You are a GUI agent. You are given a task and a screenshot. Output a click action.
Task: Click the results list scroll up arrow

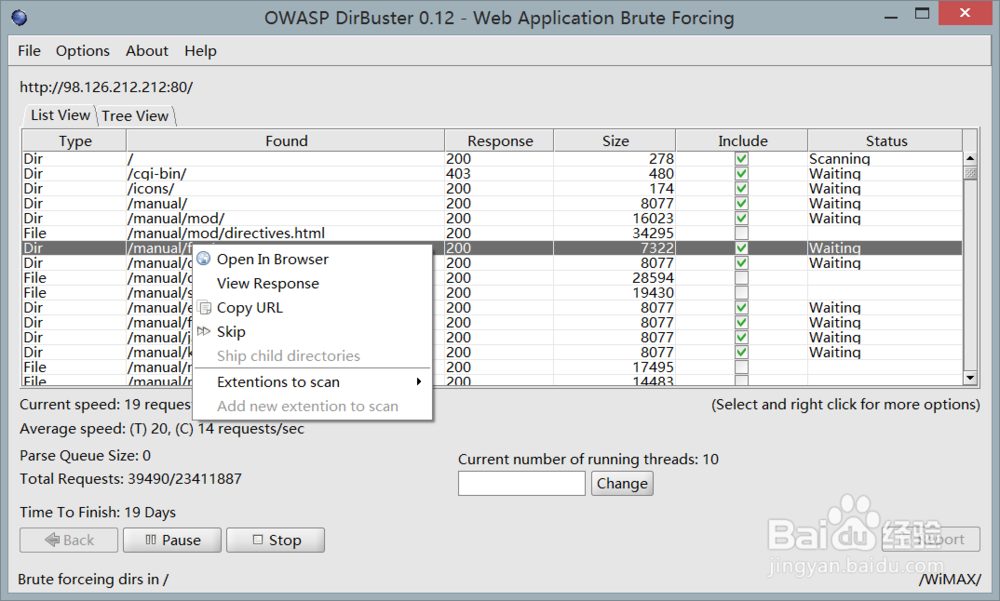tap(970, 158)
